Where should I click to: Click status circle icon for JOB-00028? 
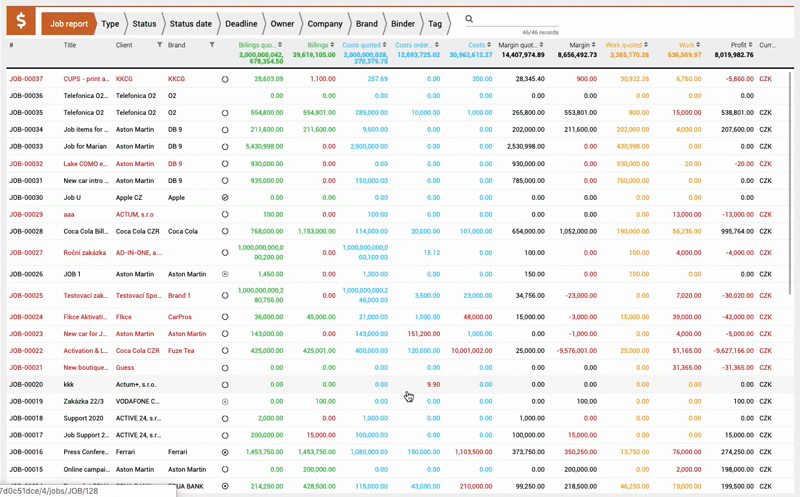[225, 231]
